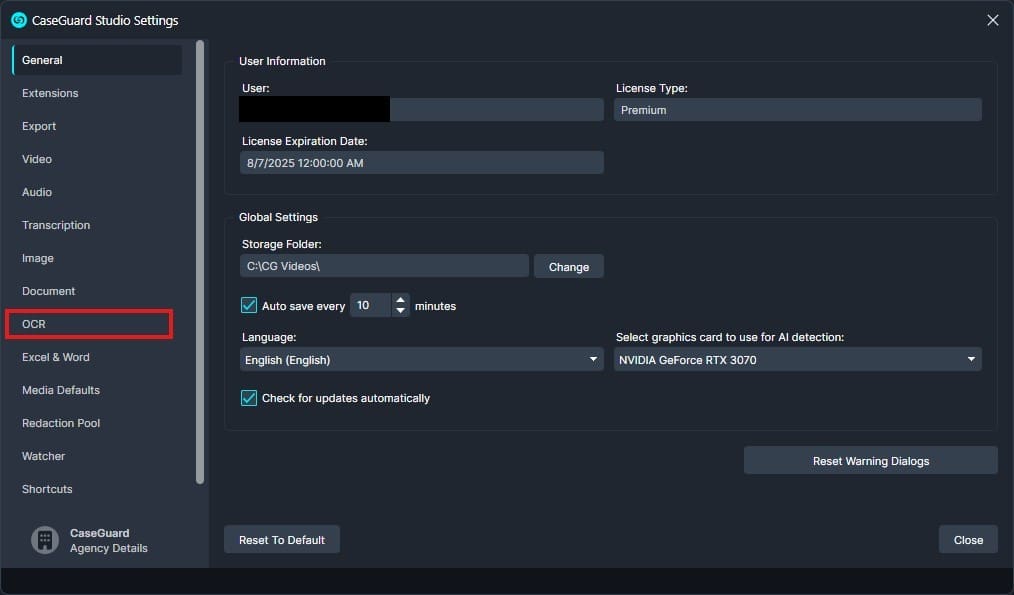1014x595 pixels.
Task: Click the License Expiration Date field
Action: point(421,162)
